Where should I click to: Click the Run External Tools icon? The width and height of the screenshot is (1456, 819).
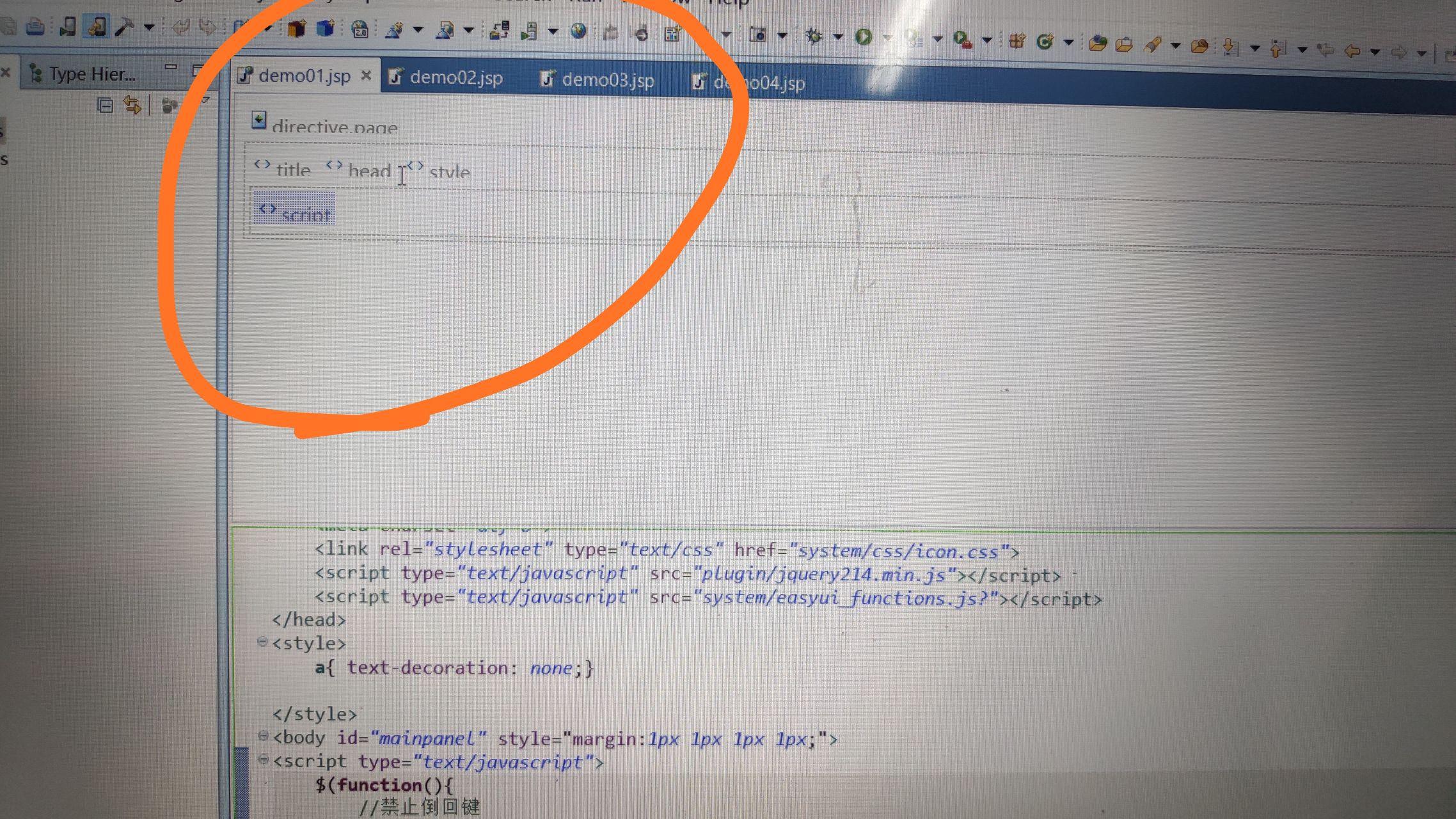coord(961,40)
